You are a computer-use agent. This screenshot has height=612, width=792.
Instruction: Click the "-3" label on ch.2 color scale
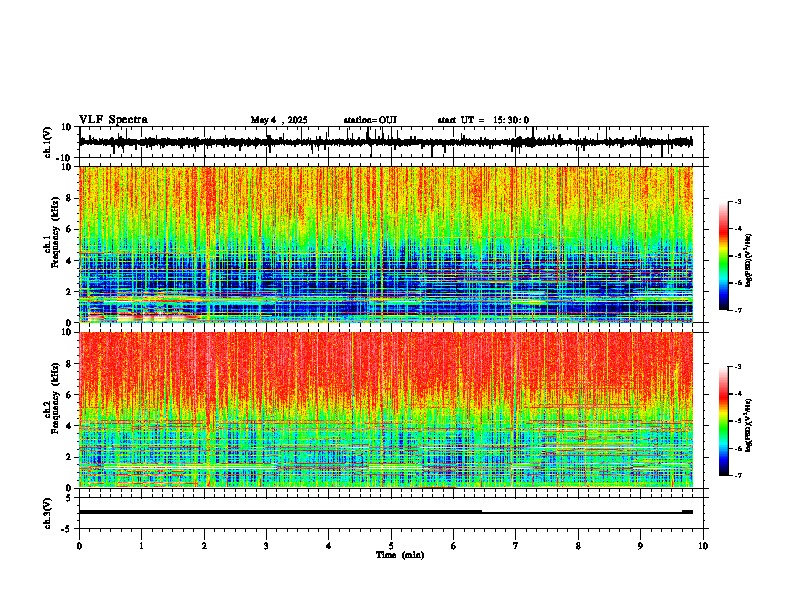[737, 367]
